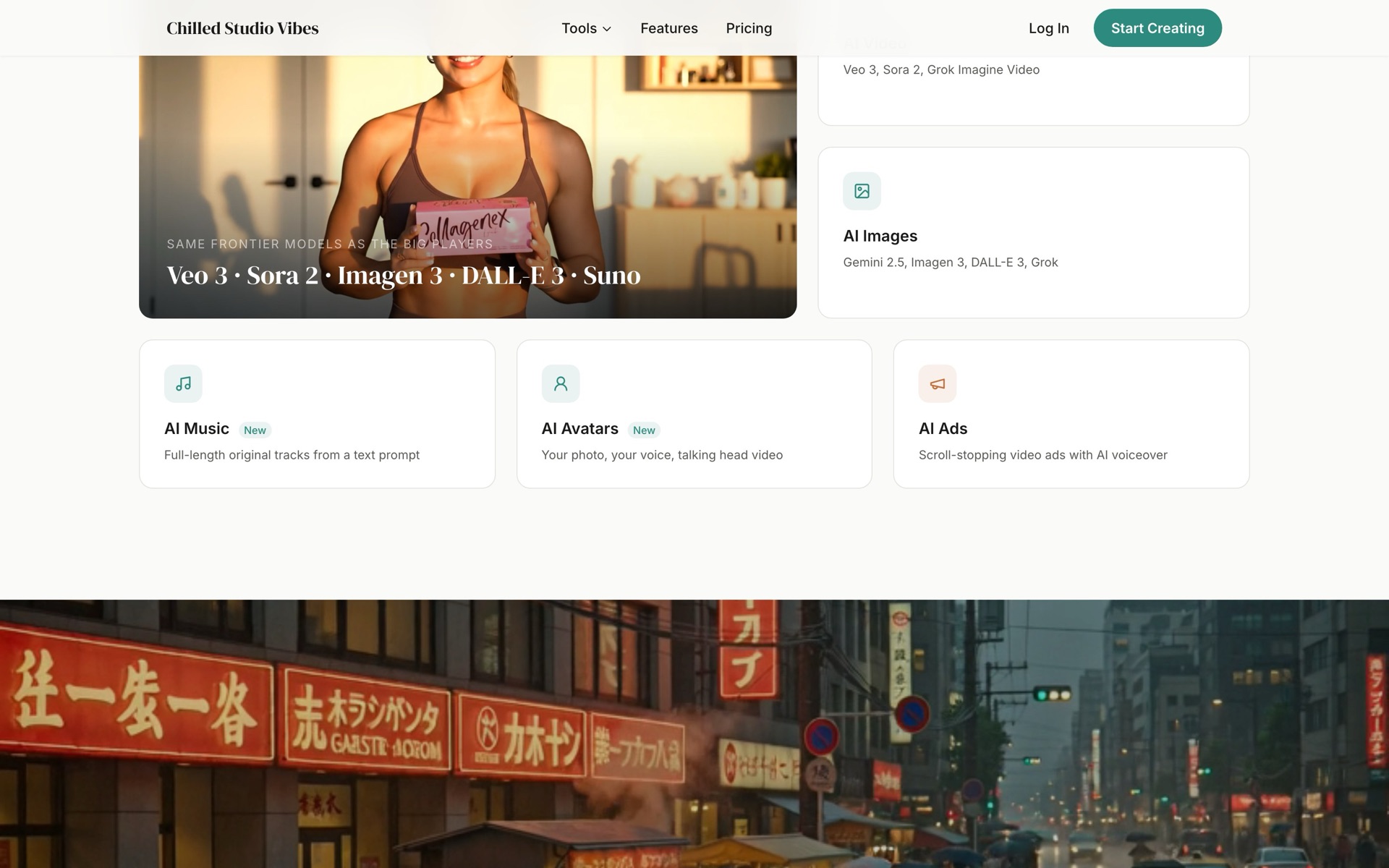Click the AI Images picture icon
The width and height of the screenshot is (1389, 868).
click(862, 191)
